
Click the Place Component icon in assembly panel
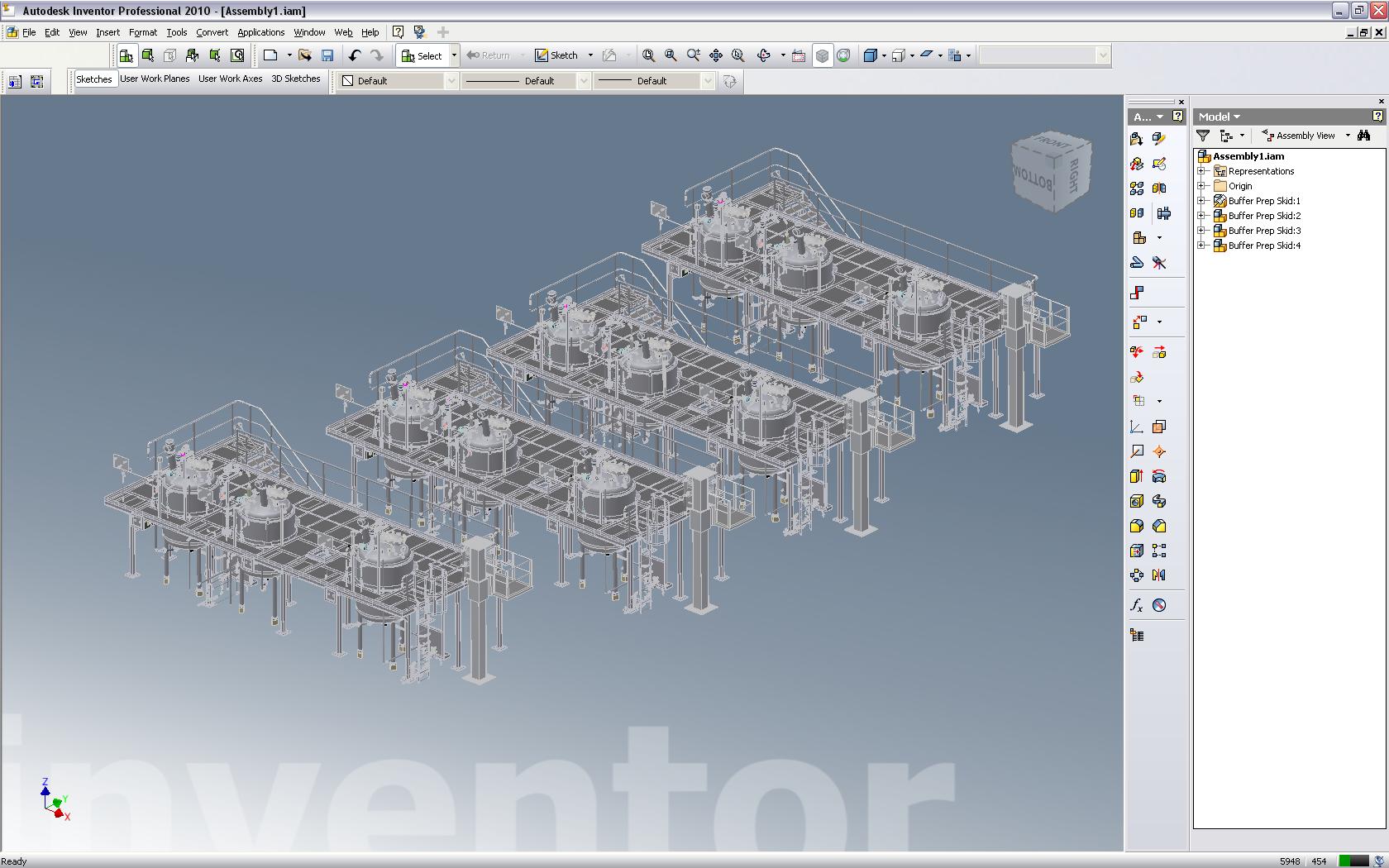(x=1137, y=139)
